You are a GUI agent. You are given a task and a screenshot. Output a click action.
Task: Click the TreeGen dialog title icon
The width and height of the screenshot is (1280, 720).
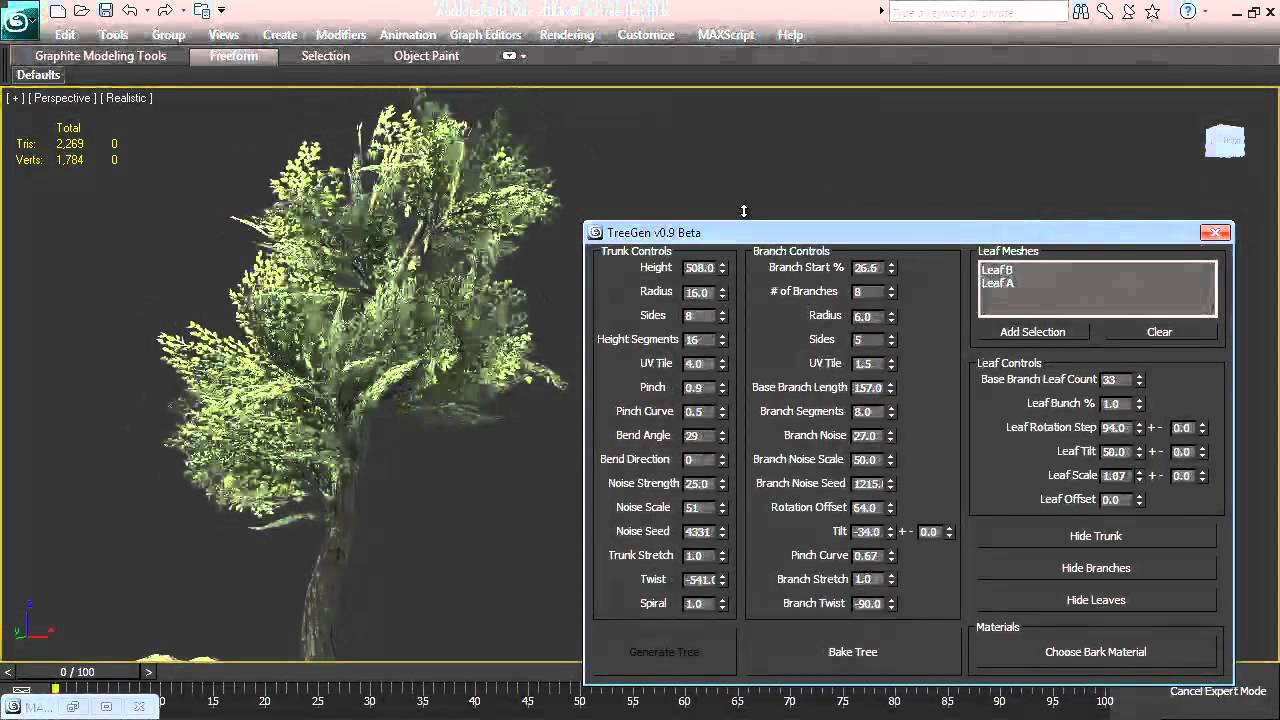[x=596, y=233]
